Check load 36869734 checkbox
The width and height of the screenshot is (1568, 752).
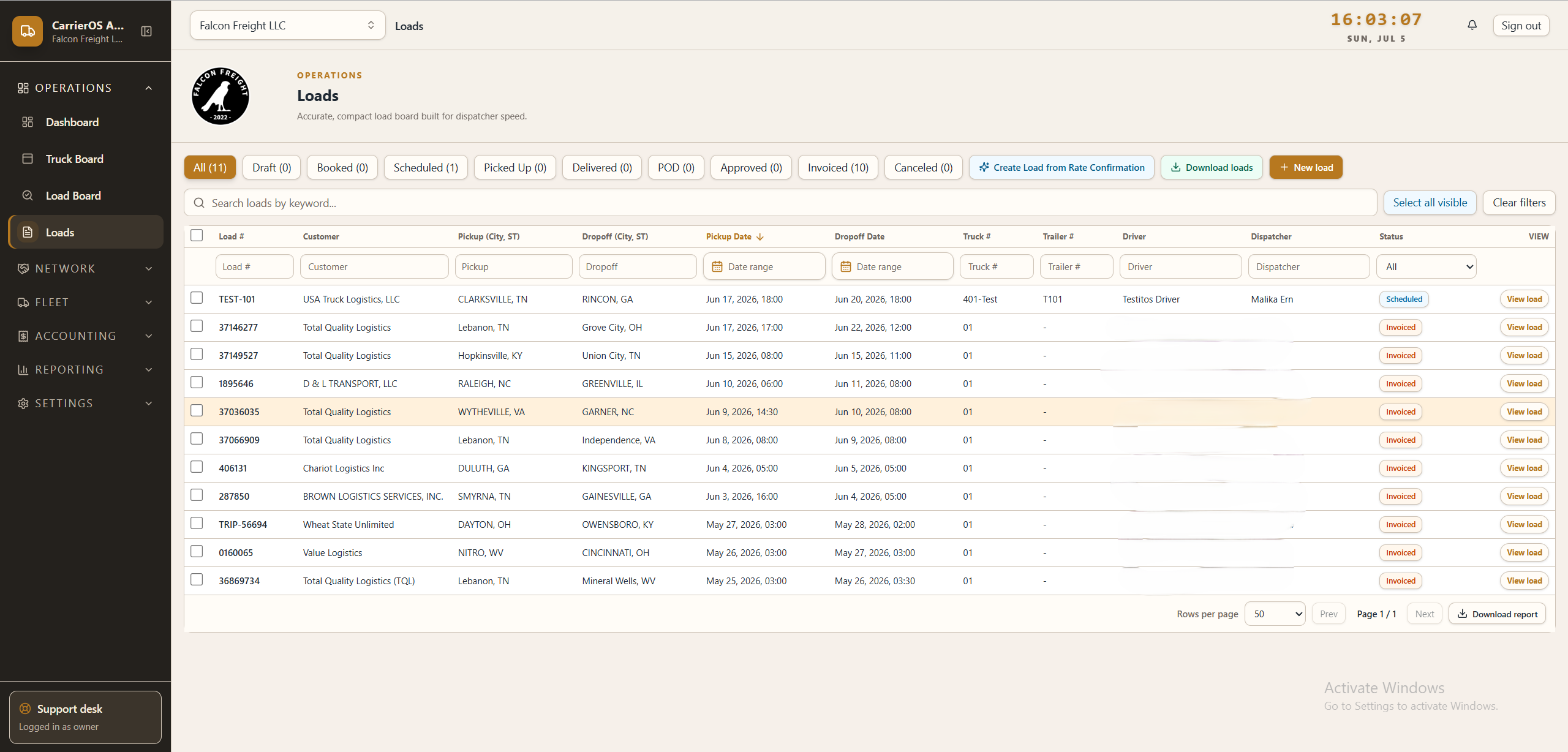coord(197,579)
